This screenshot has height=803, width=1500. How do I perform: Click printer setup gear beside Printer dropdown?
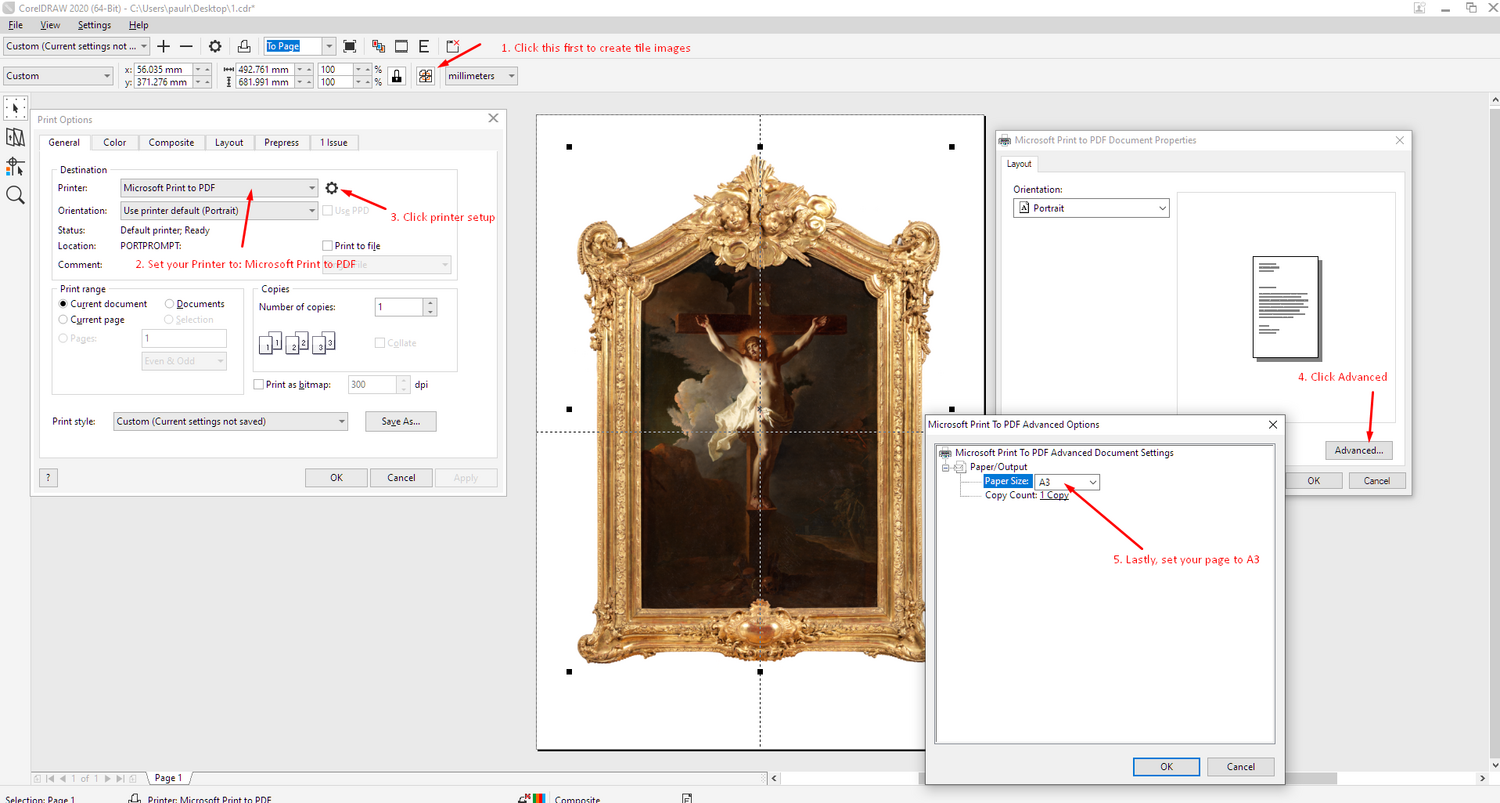coord(332,188)
